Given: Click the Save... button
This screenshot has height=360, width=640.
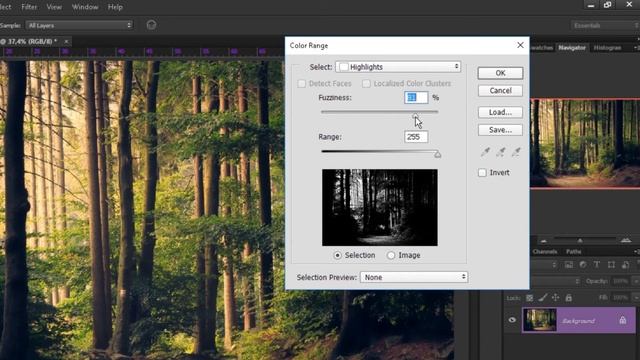Looking at the screenshot, I should pos(500,130).
